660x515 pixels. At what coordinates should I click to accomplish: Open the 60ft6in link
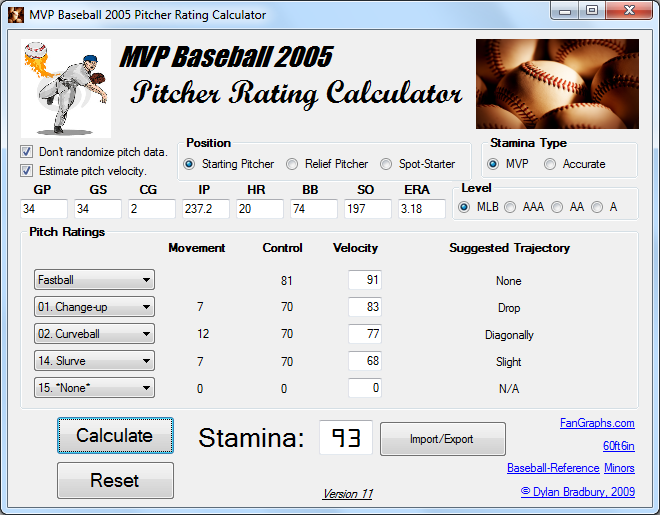[619, 446]
